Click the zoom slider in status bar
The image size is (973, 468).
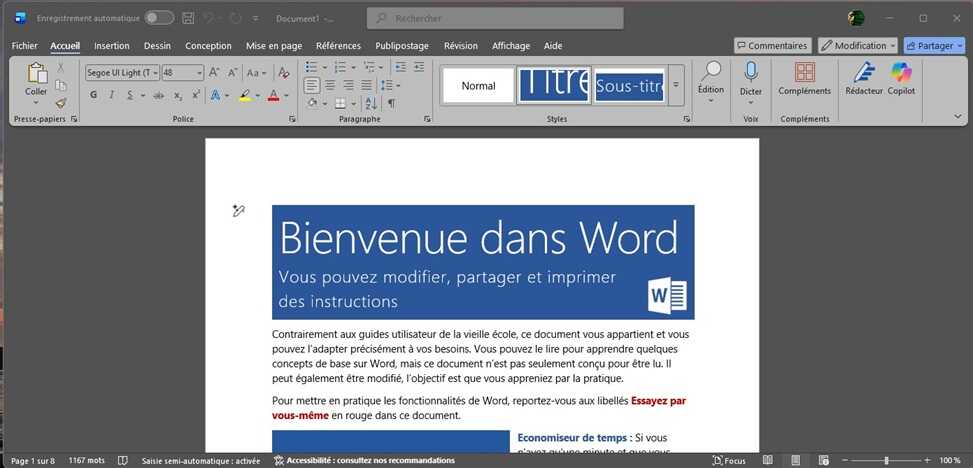tap(886, 461)
